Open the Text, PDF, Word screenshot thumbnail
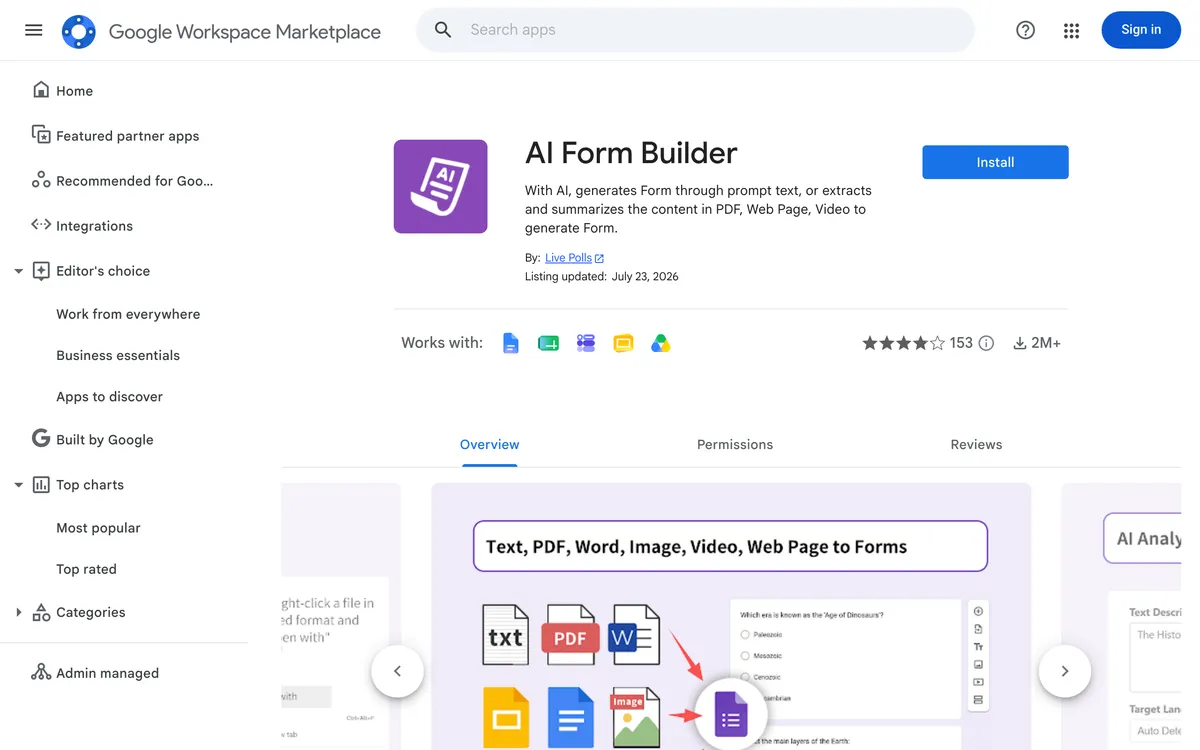This screenshot has width=1200, height=750. click(x=731, y=616)
